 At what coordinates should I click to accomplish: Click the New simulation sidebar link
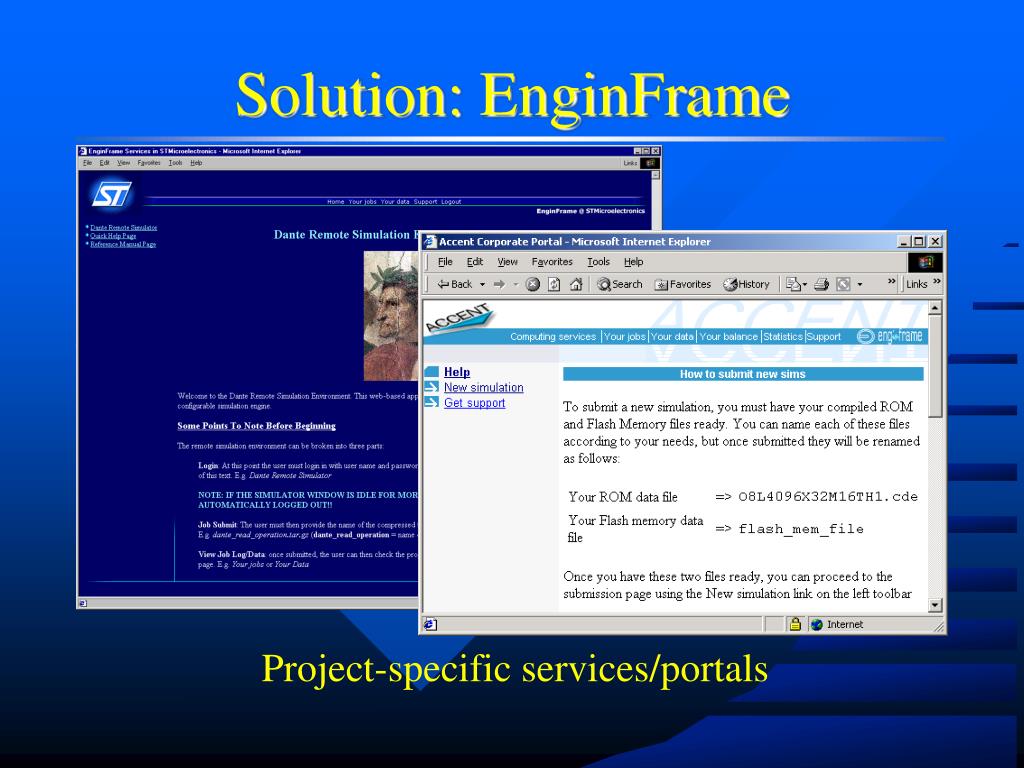pyautogui.click(x=483, y=387)
